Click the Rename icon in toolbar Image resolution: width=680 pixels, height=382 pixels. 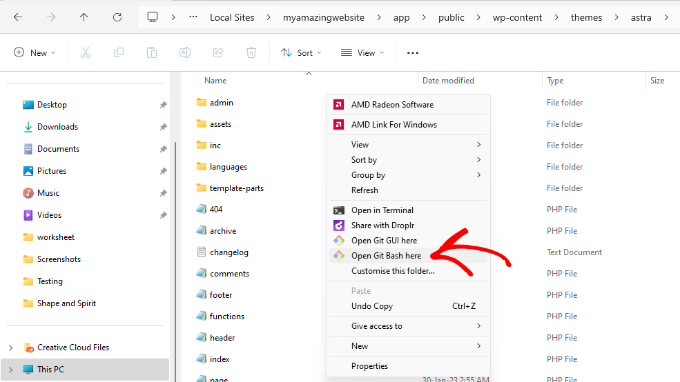coord(185,53)
